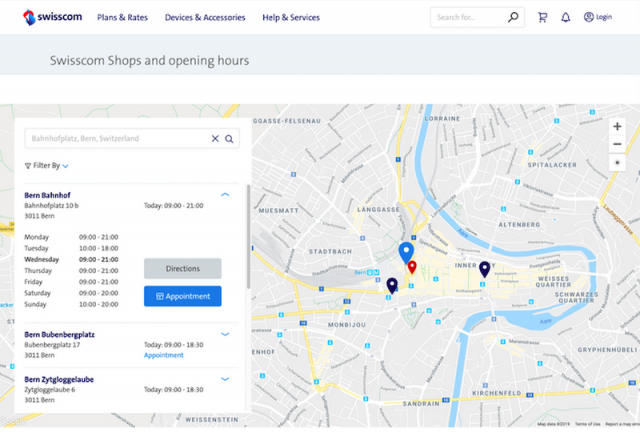The width and height of the screenshot is (640, 433).
Task: Center map on my location
Action: 617,162
